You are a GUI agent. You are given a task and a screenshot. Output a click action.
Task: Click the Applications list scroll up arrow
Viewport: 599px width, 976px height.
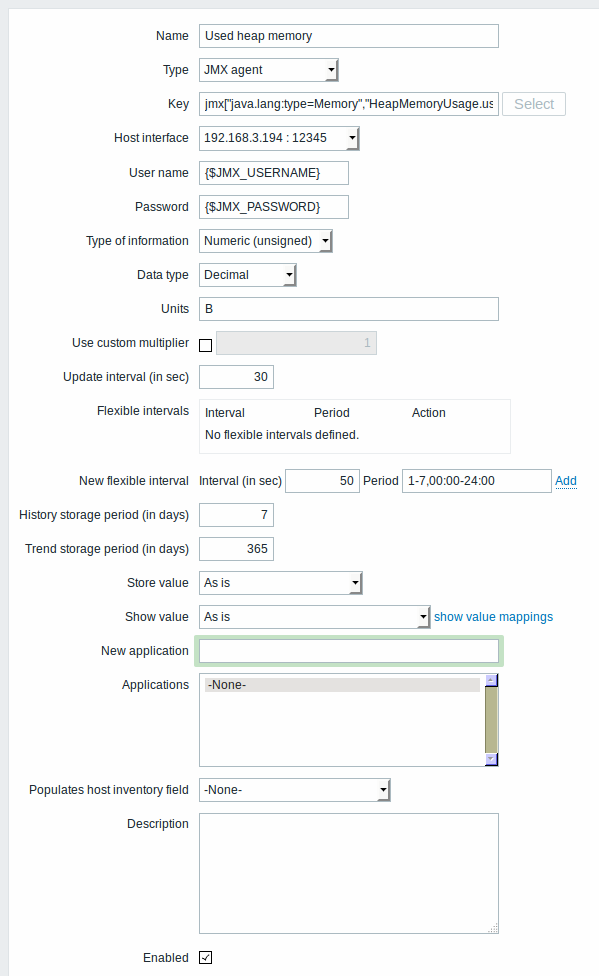(491, 680)
